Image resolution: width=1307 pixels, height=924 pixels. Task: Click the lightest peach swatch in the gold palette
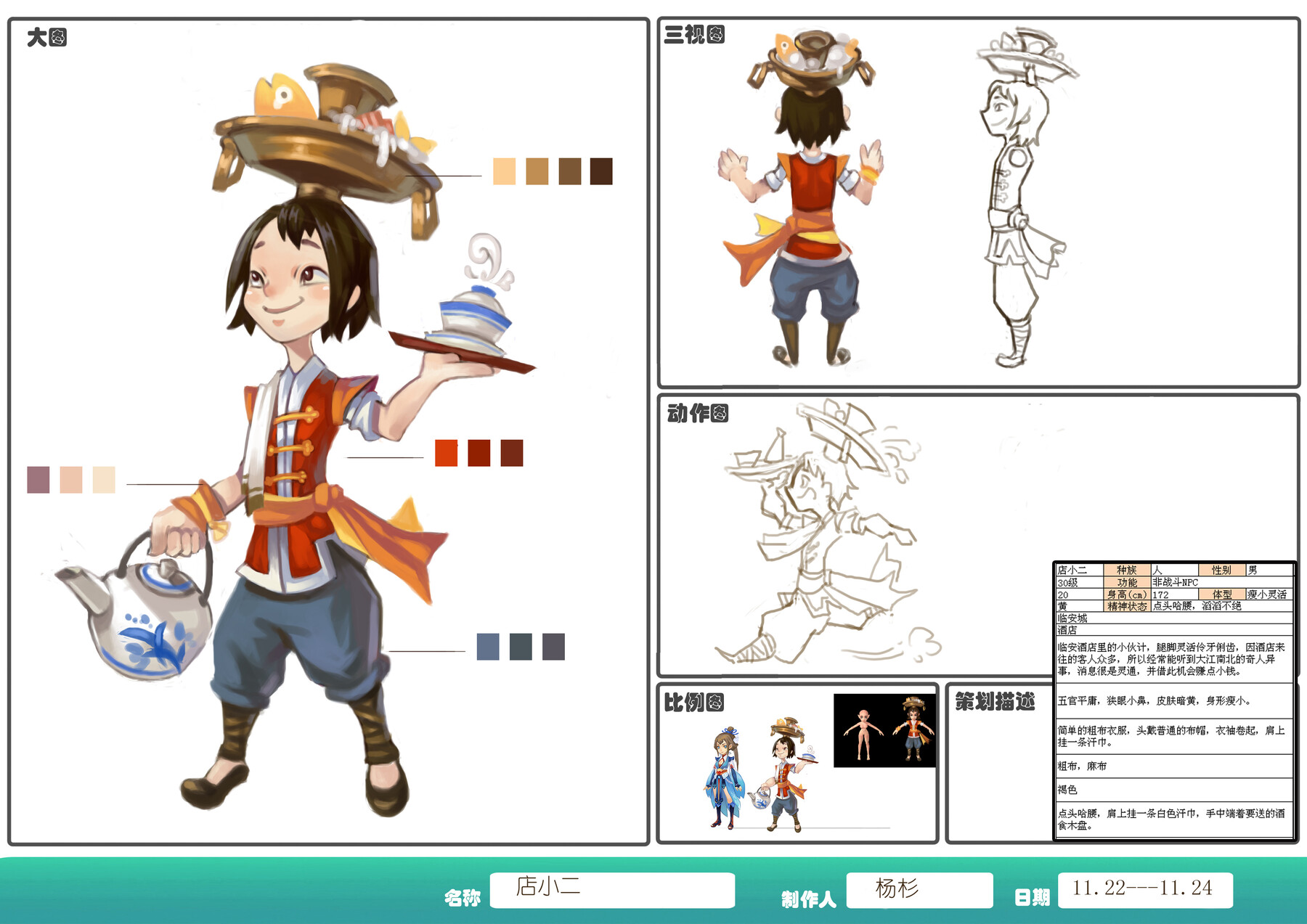504,171
